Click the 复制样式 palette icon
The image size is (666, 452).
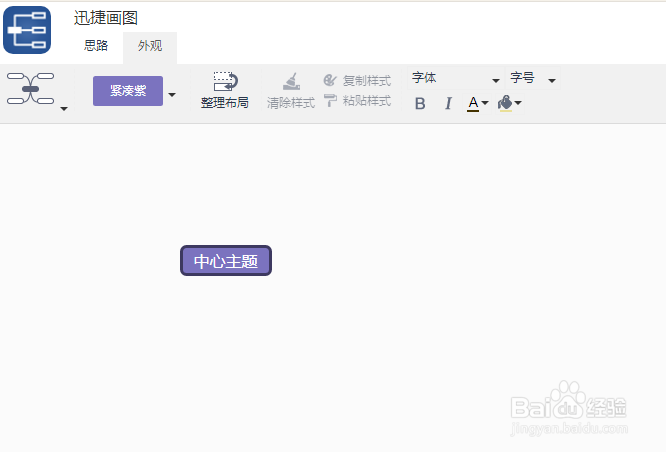330,80
